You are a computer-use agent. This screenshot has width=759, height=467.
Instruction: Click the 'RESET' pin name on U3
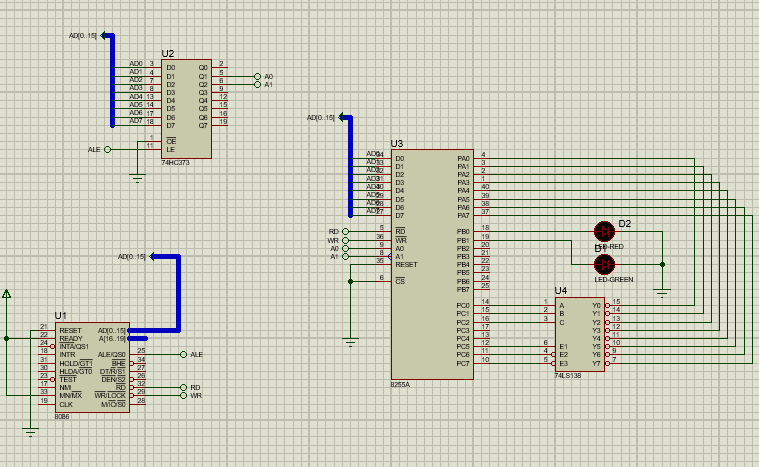tap(406, 265)
